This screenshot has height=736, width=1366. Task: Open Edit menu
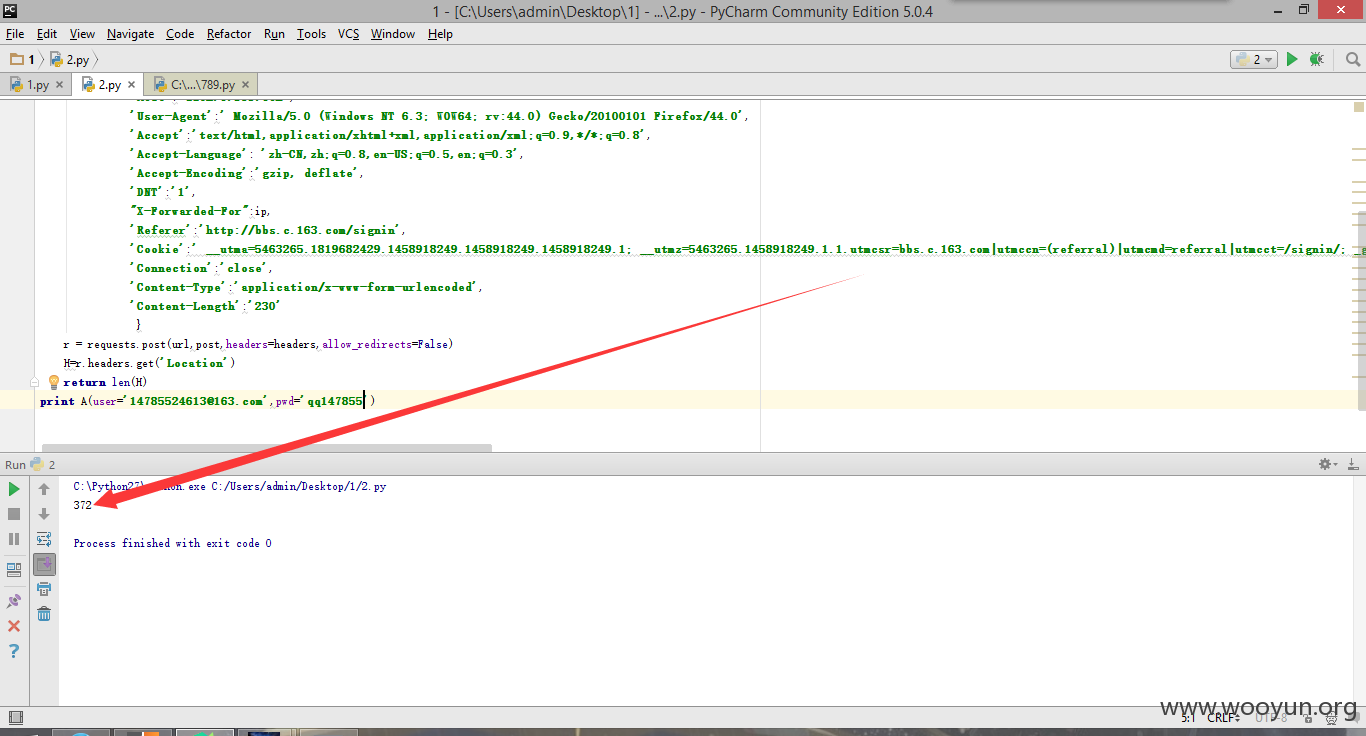pos(47,34)
